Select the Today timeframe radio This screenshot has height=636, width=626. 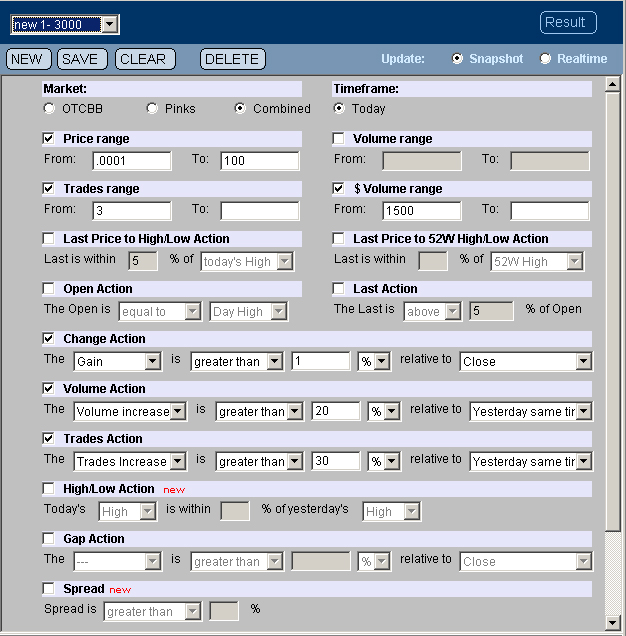pos(339,108)
